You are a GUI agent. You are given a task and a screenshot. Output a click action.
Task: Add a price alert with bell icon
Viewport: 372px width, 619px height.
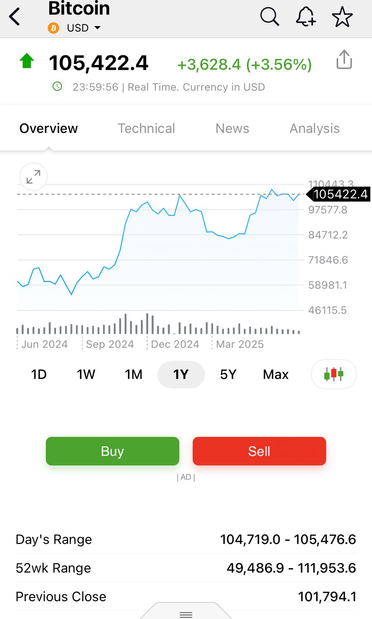(306, 17)
